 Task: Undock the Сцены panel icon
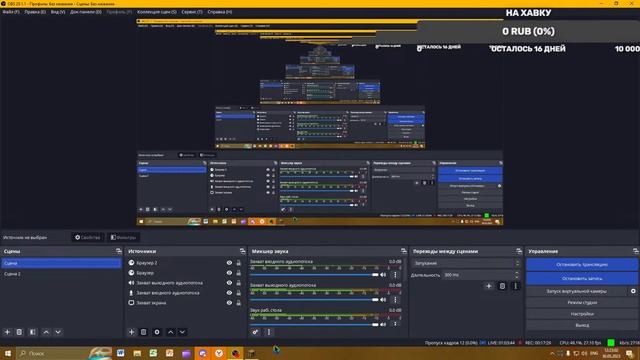click(118, 251)
